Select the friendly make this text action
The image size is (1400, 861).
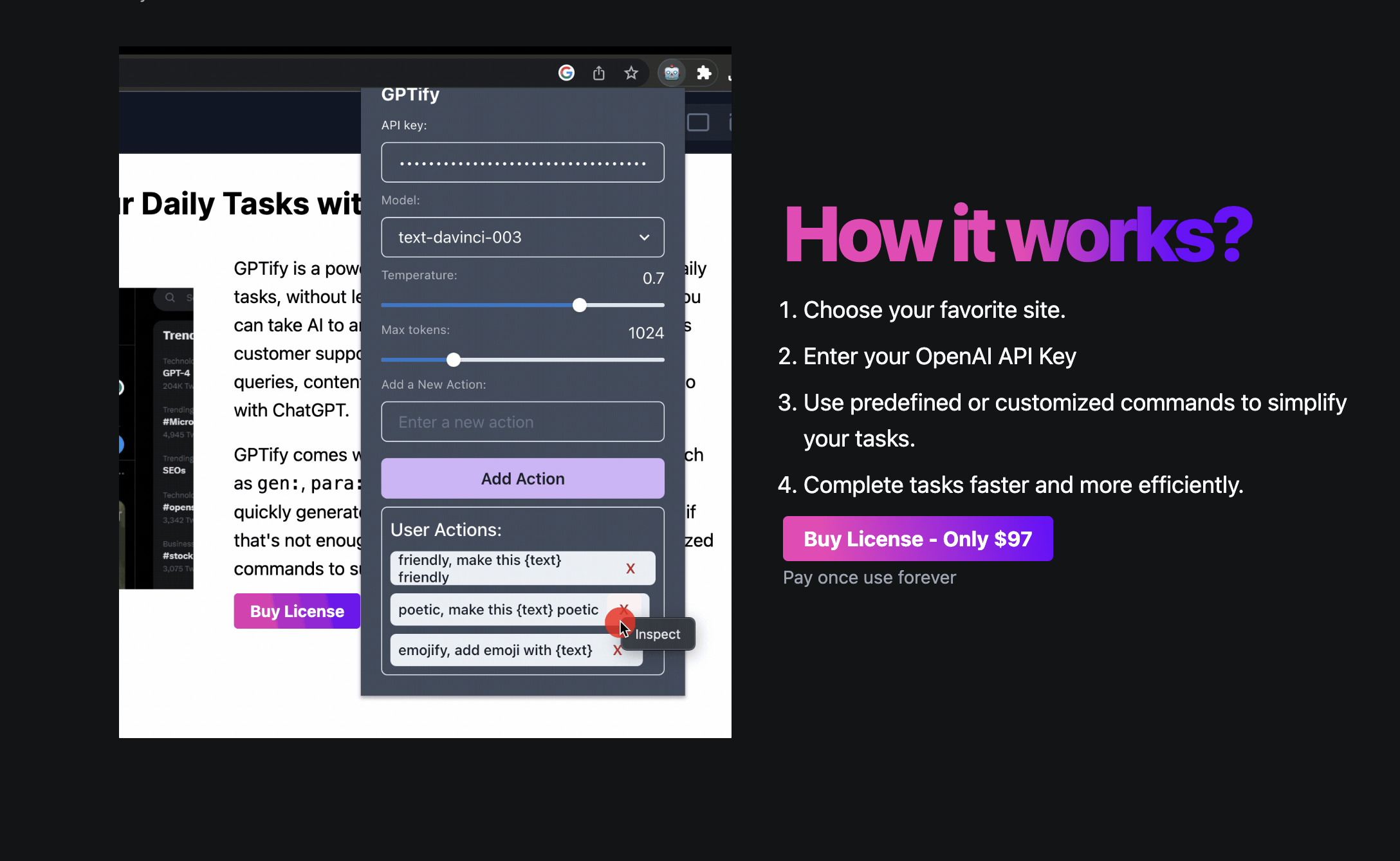(522, 568)
